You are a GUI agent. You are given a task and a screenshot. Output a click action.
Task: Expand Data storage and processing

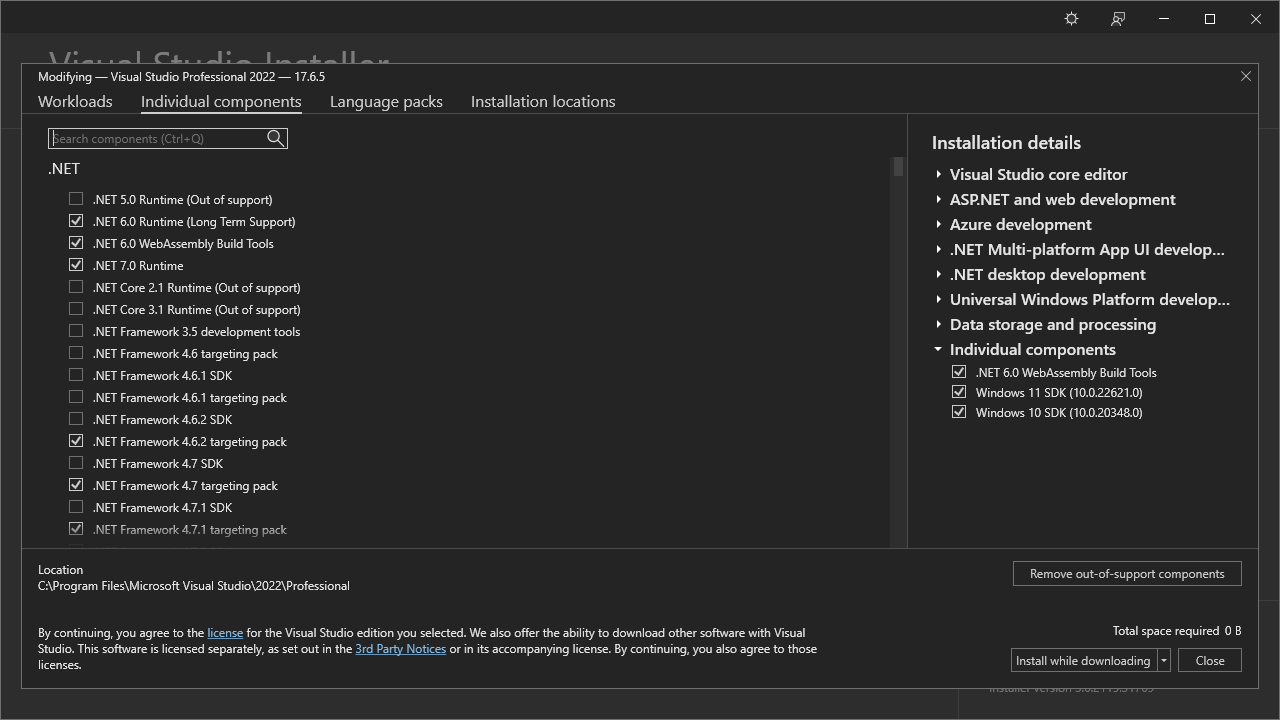(938, 324)
